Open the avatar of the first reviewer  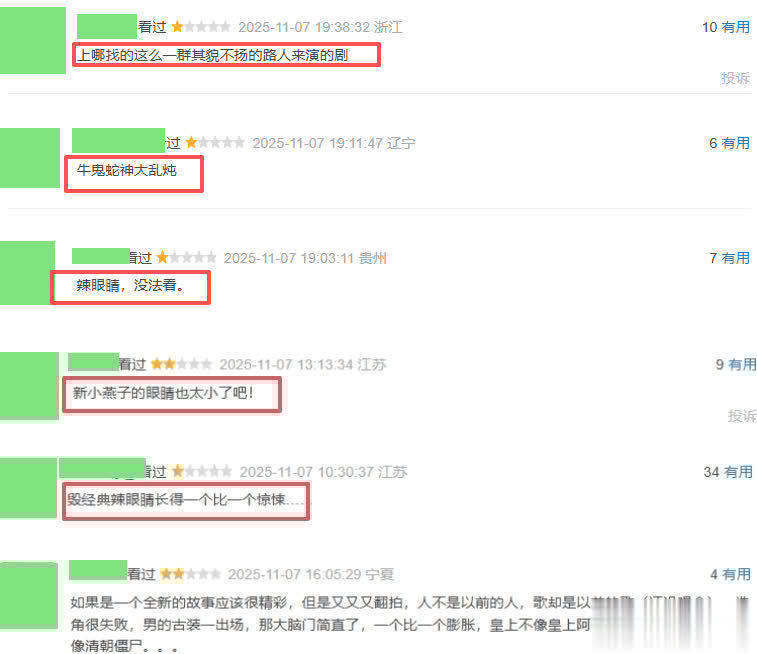click(x=33, y=41)
